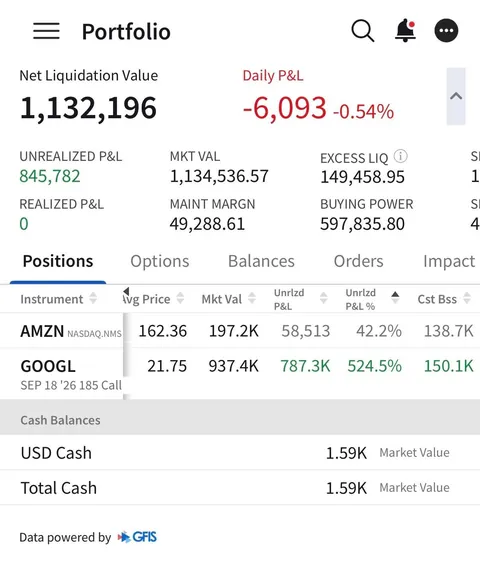This screenshot has width=480, height=573.
Task: Sort by Unrlzd P&L % column
Action: pyautogui.click(x=372, y=299)
